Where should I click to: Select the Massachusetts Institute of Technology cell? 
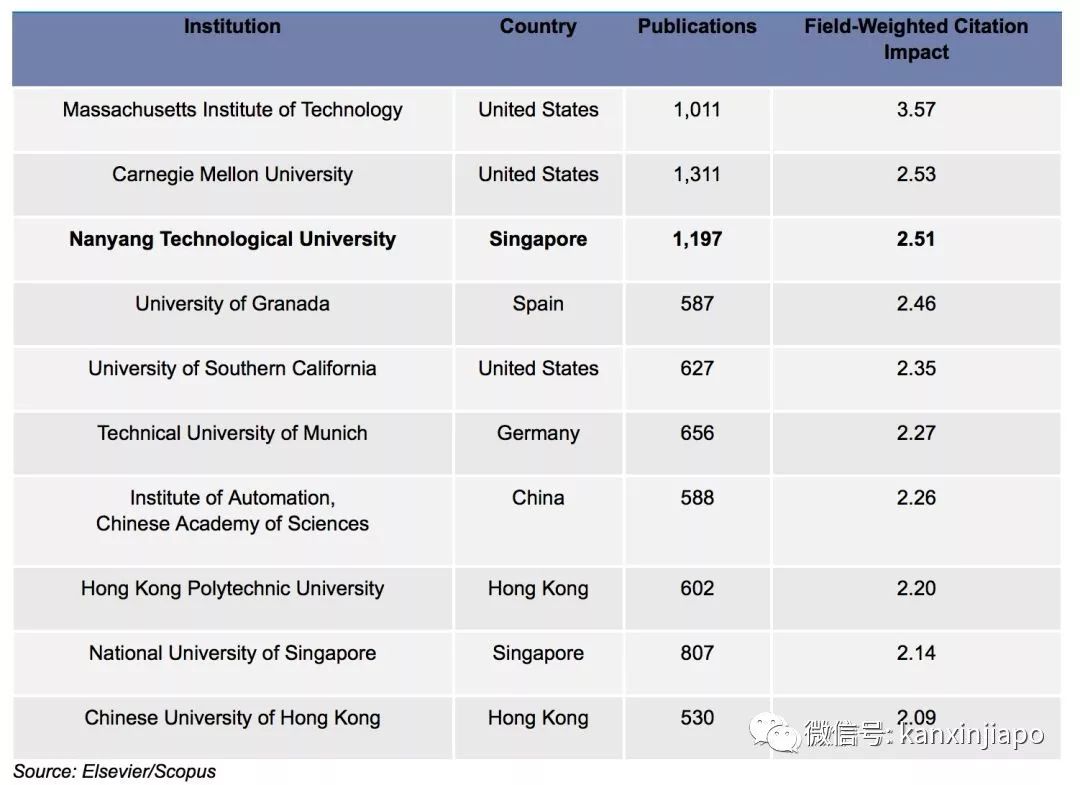click(x=232, y=110)
